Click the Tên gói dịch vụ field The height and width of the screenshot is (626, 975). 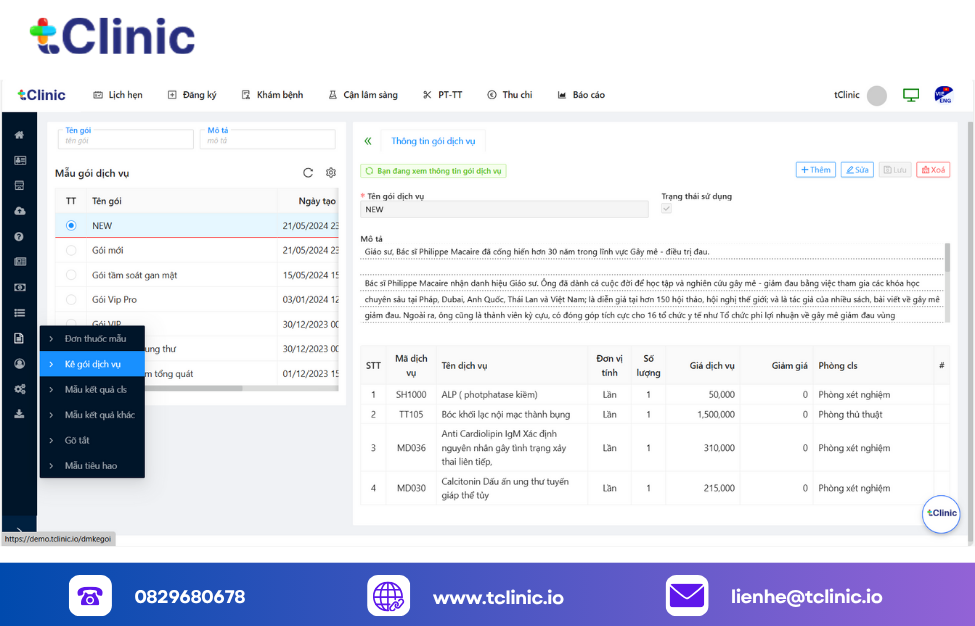click(504, 209)
